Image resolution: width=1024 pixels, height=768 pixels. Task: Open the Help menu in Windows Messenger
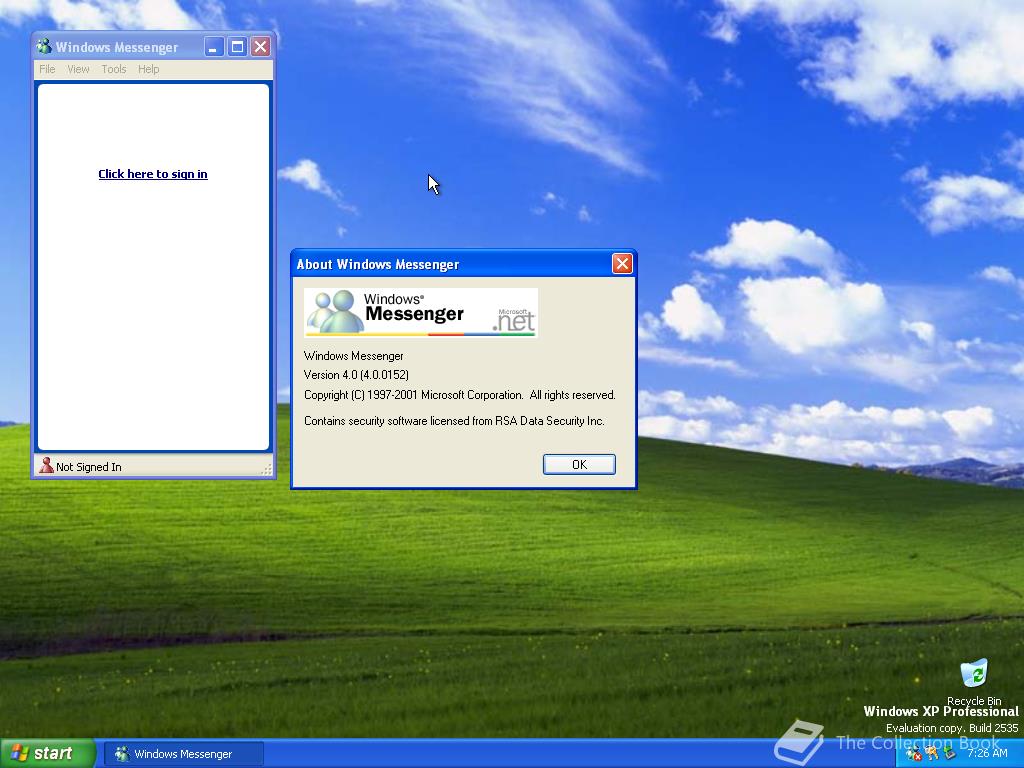(x=148, y=69)
